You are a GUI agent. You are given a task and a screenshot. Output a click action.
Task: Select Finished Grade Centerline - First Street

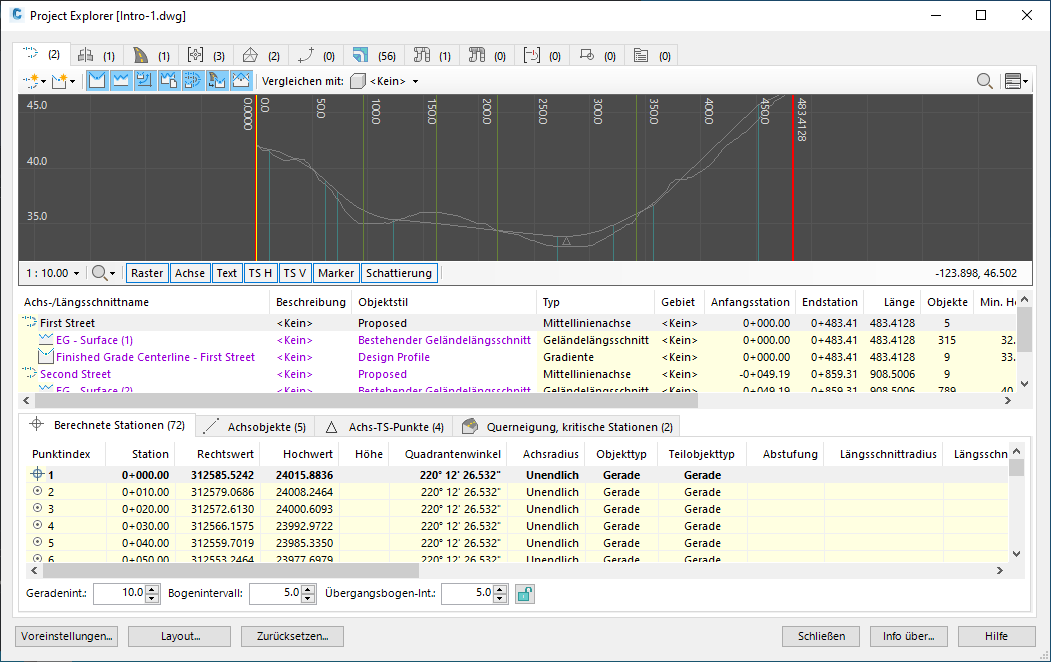[156, 357]
